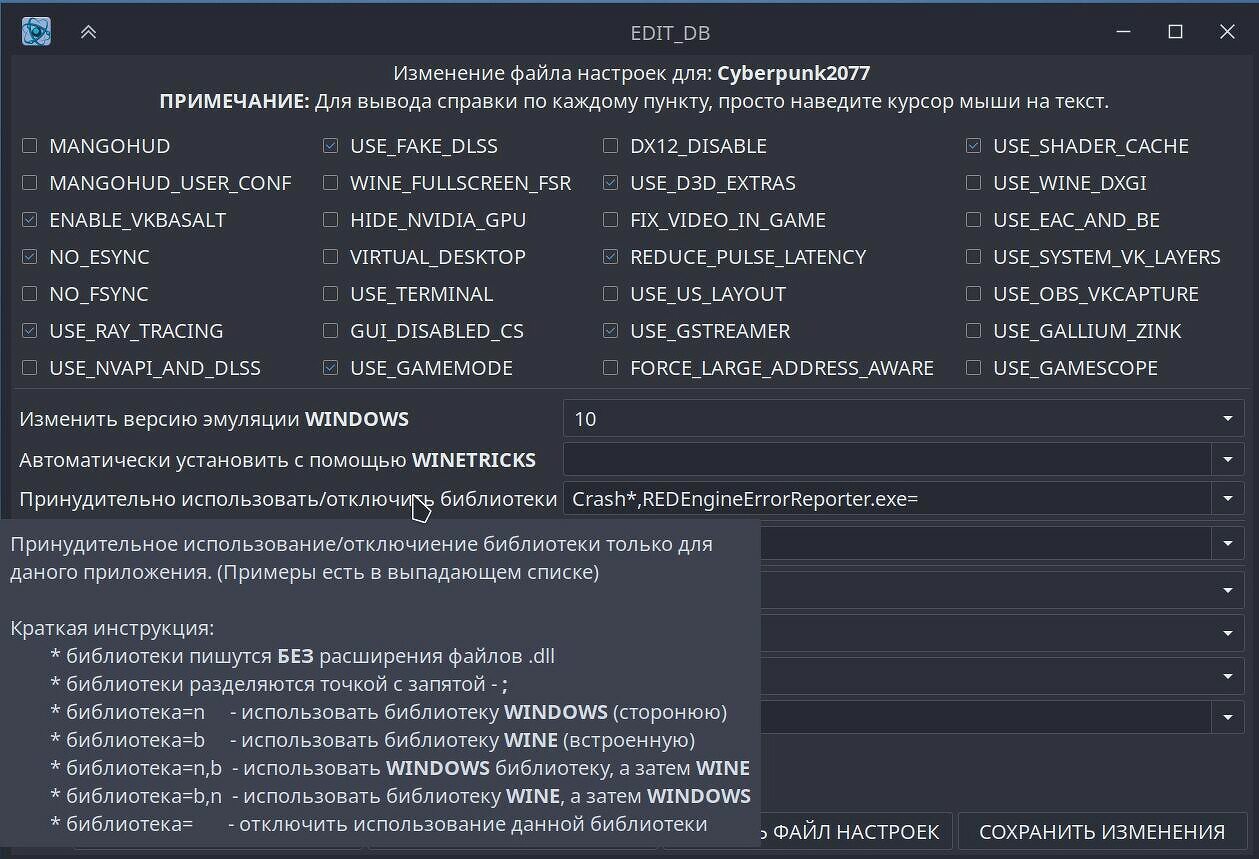Viewport: 1259px width, 859px height.
Task: Untick the USE_GAMEMODE checkbox
Action: 331,368
